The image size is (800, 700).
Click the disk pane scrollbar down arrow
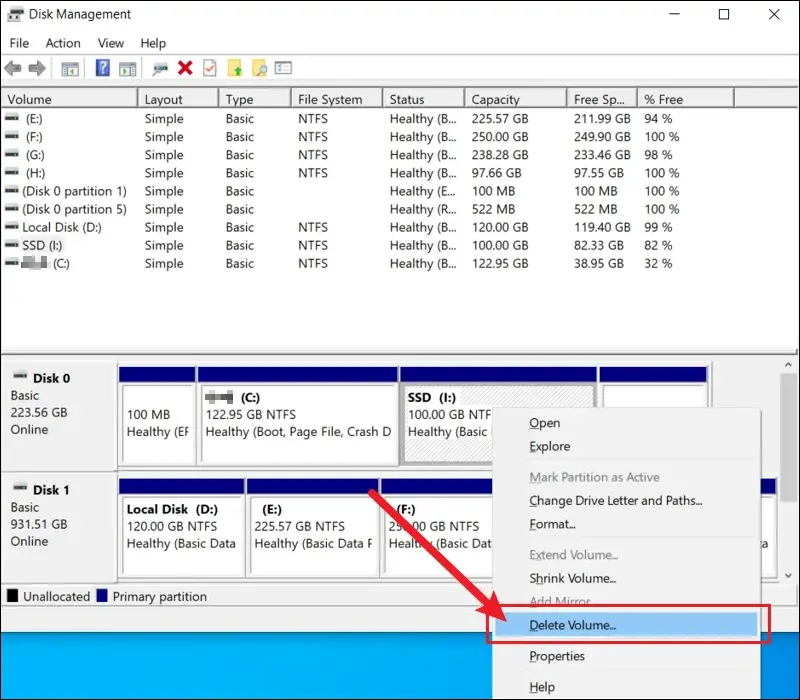[x=788, y=575]
